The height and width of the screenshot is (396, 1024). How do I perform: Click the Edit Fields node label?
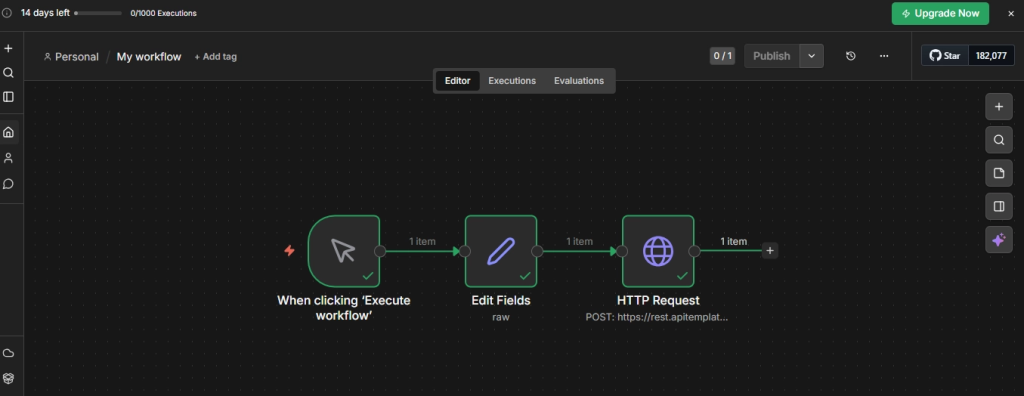(501, 301)
